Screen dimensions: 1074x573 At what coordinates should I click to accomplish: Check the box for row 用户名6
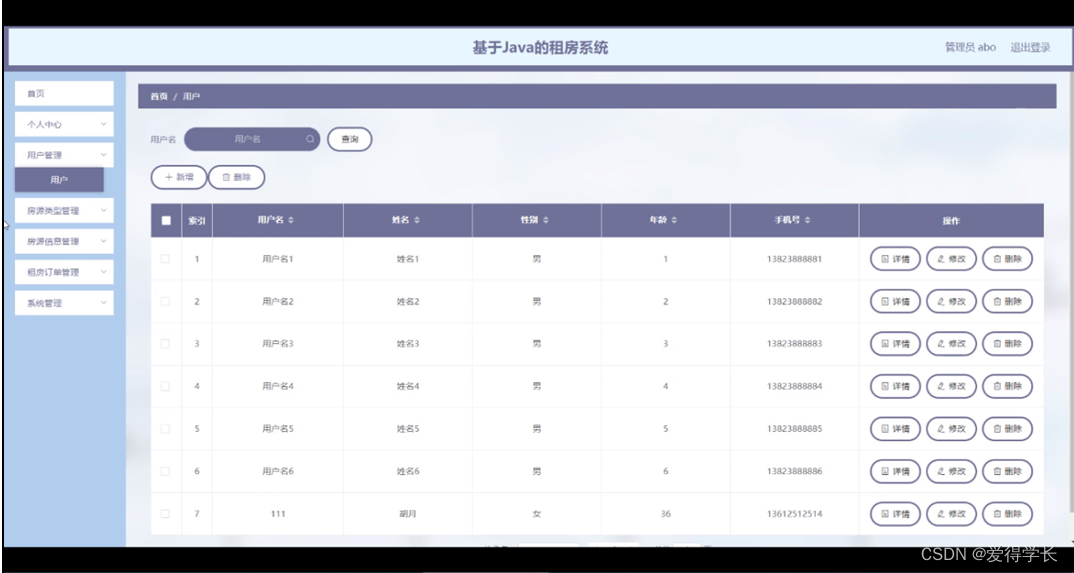pos(165,471)
